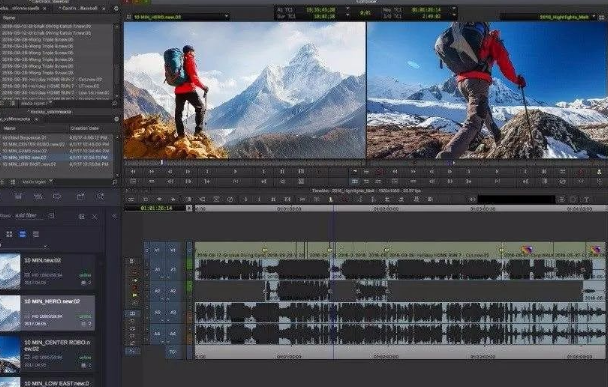Toggle the record-side A2 track selector
Viewport: 608px width, 387px height.
tap(173, 290)
